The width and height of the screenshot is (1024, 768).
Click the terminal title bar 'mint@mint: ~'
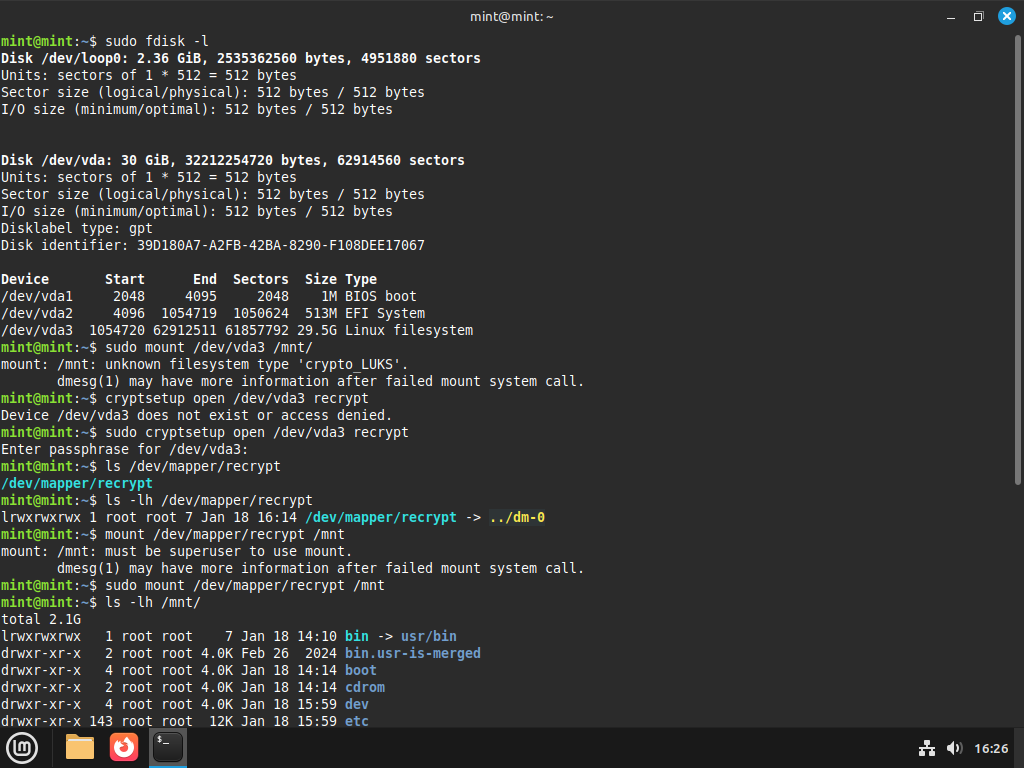click(x=511, y=16)
